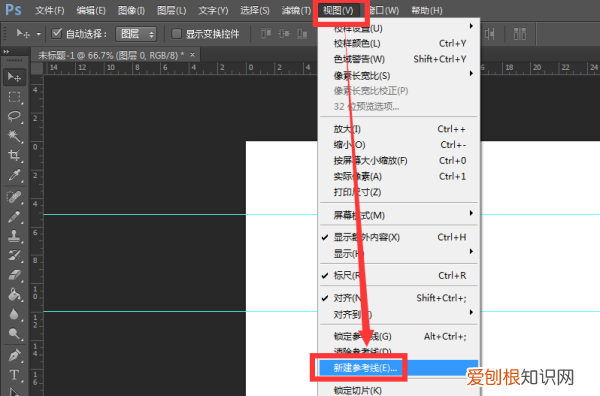Select the Lasso tool
This screenshot has height=396, width=600.
click(x=15, y=116)
